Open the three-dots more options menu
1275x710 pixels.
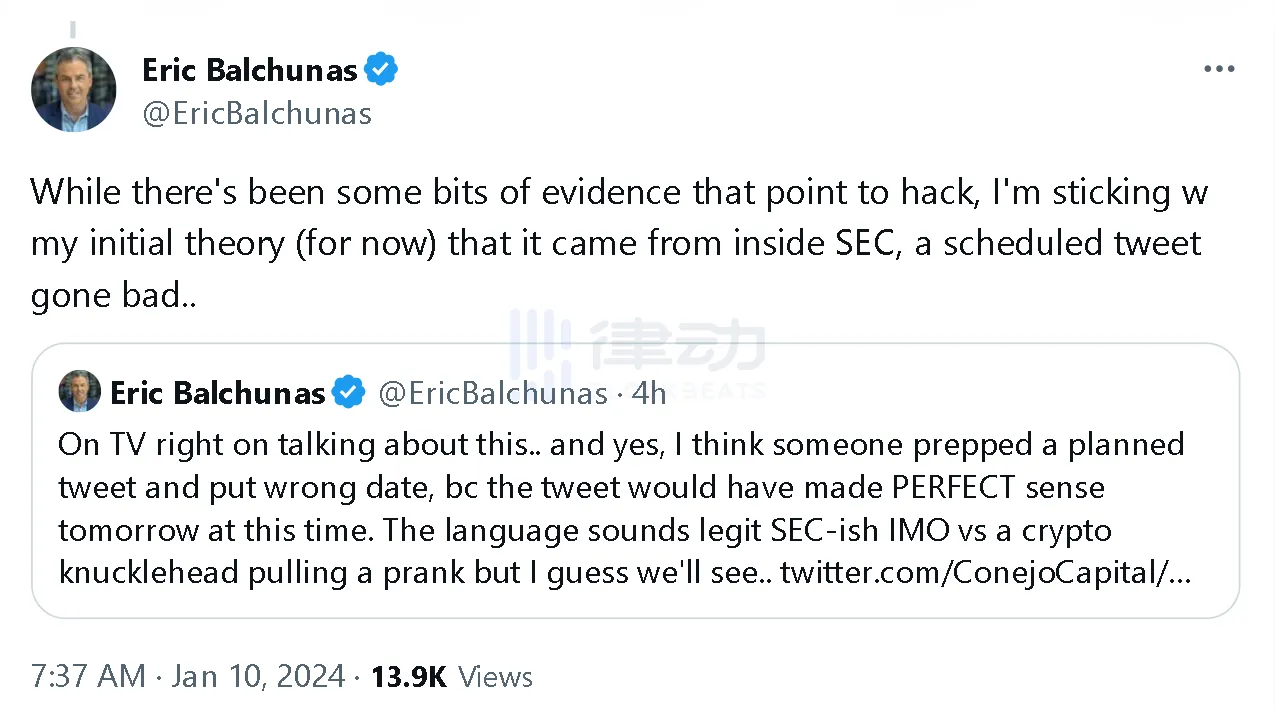tap(1219, 70)
